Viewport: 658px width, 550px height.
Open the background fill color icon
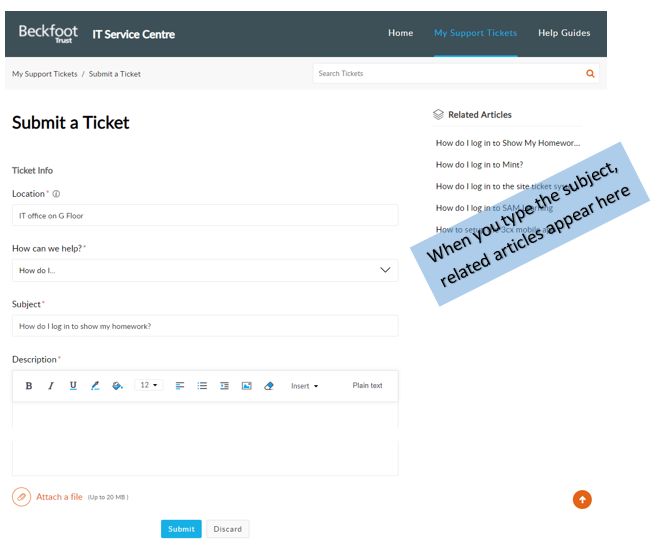click(x=118, y=386)
